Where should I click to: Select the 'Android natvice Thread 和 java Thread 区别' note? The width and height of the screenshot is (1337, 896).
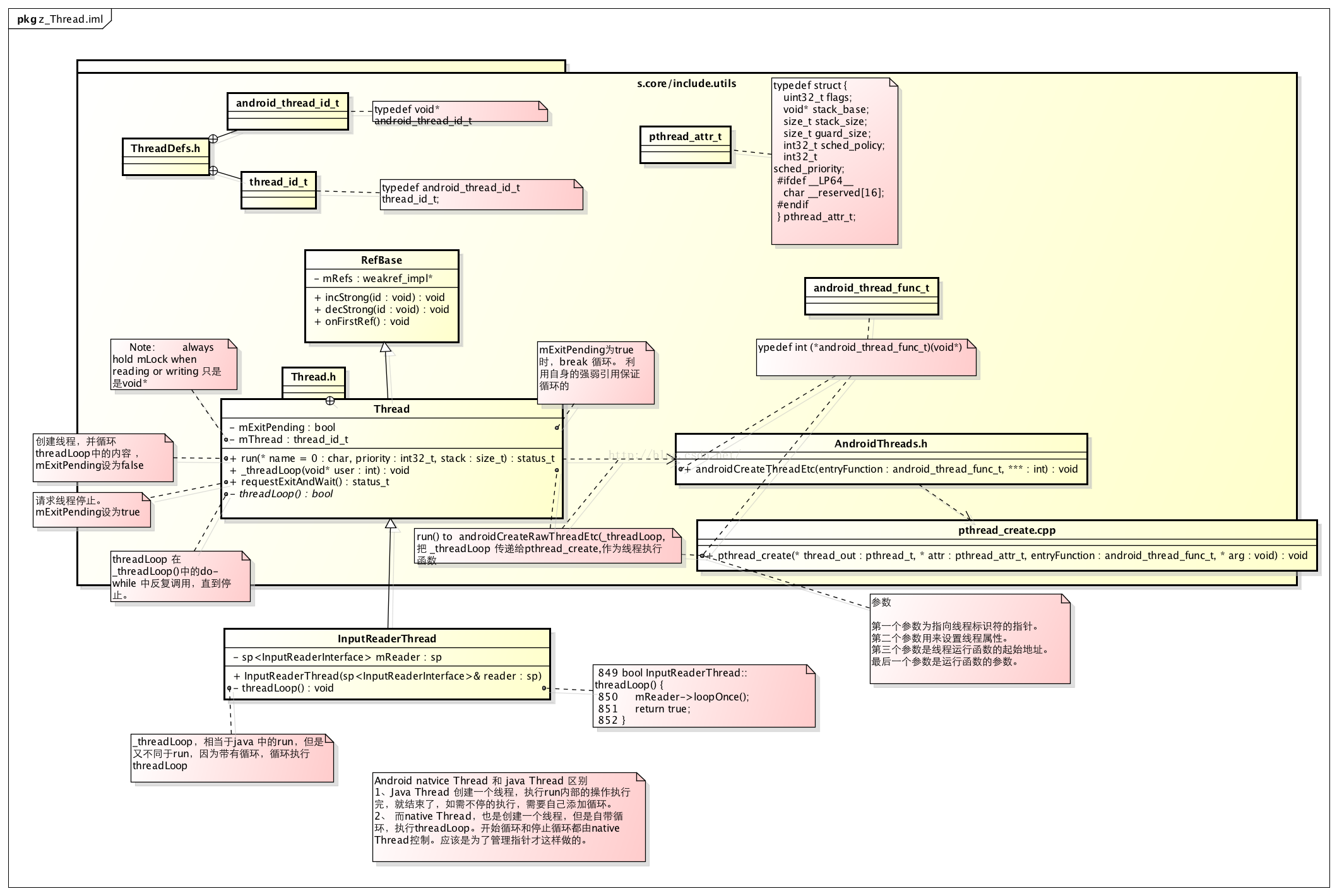[509, 816]
